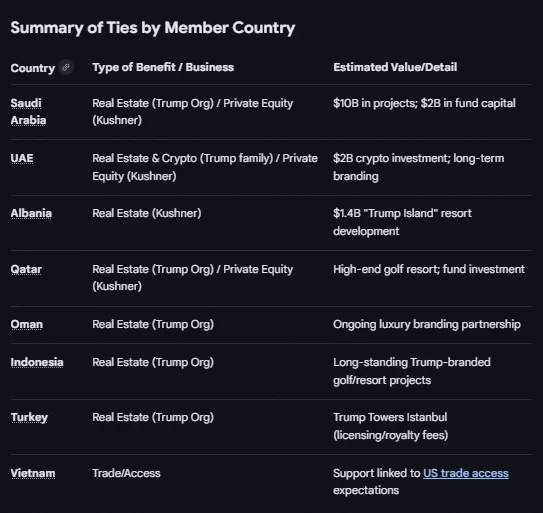Open the US trade access link

pyautogui.click(x=466, y=473)
